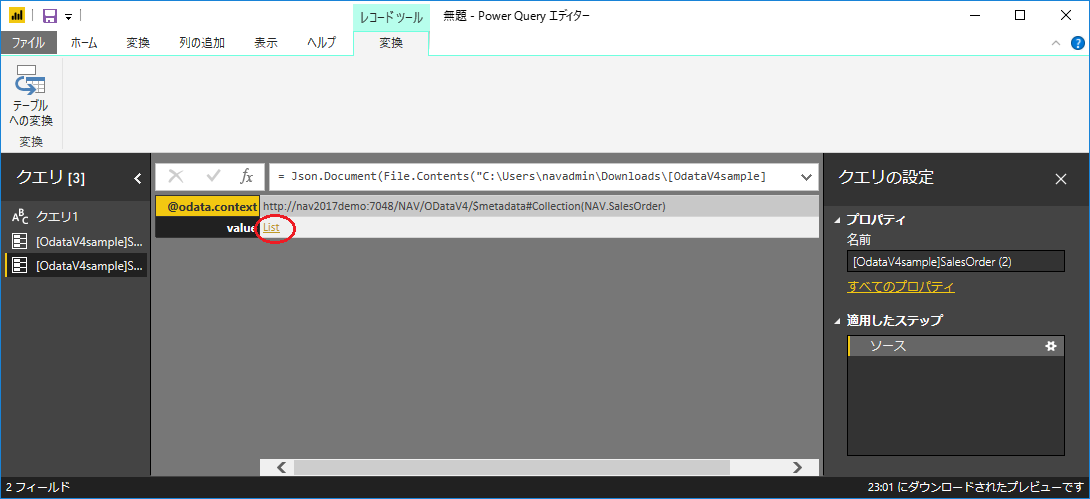Open the ファイル menu tab

(28, 43)
